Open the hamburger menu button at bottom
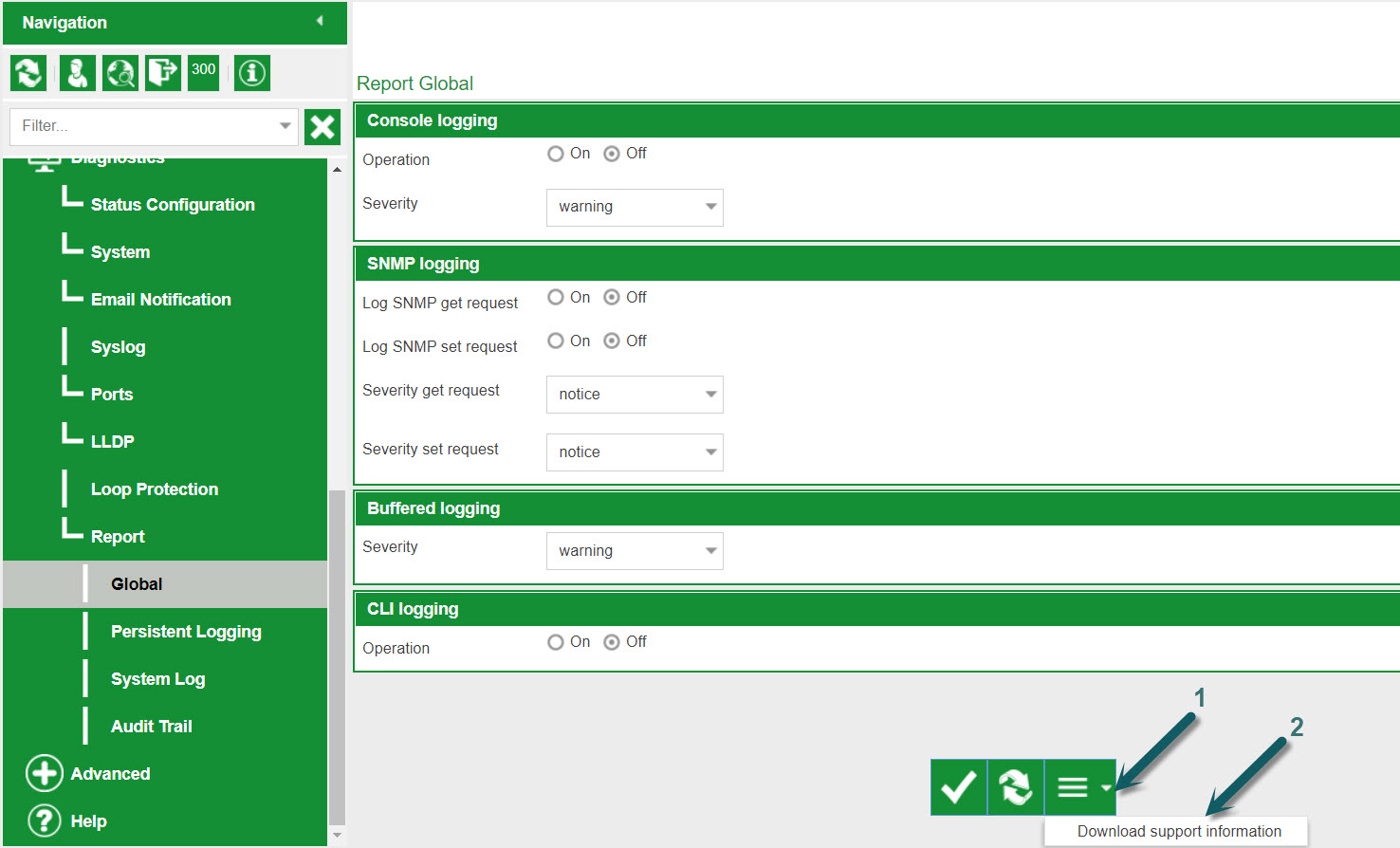Screen dimensions: 1400x848 tap(1080, 786)
